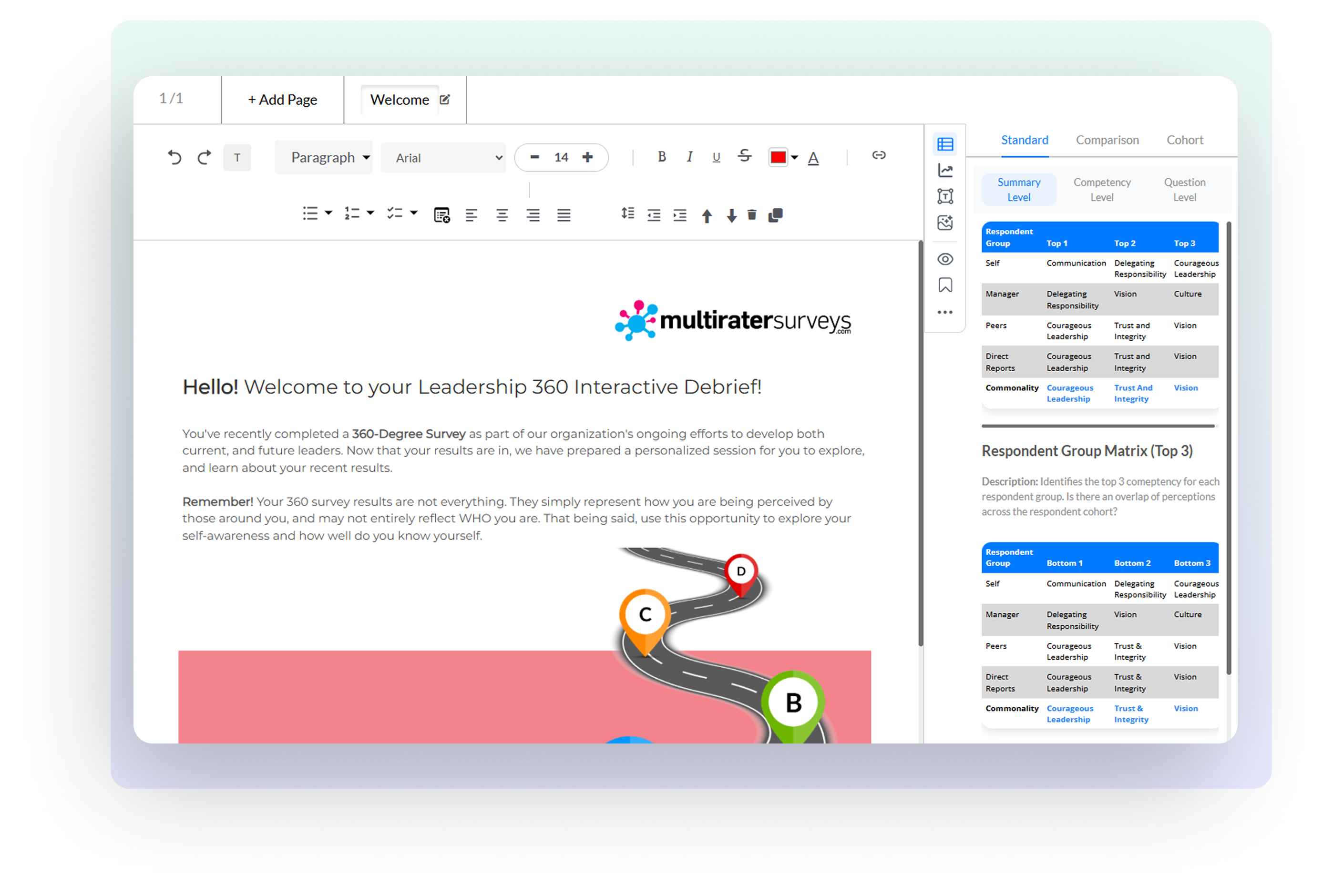Image resolution: width=1333 pixels, height=896 pixels.
Task: Switch to the Comparison tab
Action: point(1107,140)
